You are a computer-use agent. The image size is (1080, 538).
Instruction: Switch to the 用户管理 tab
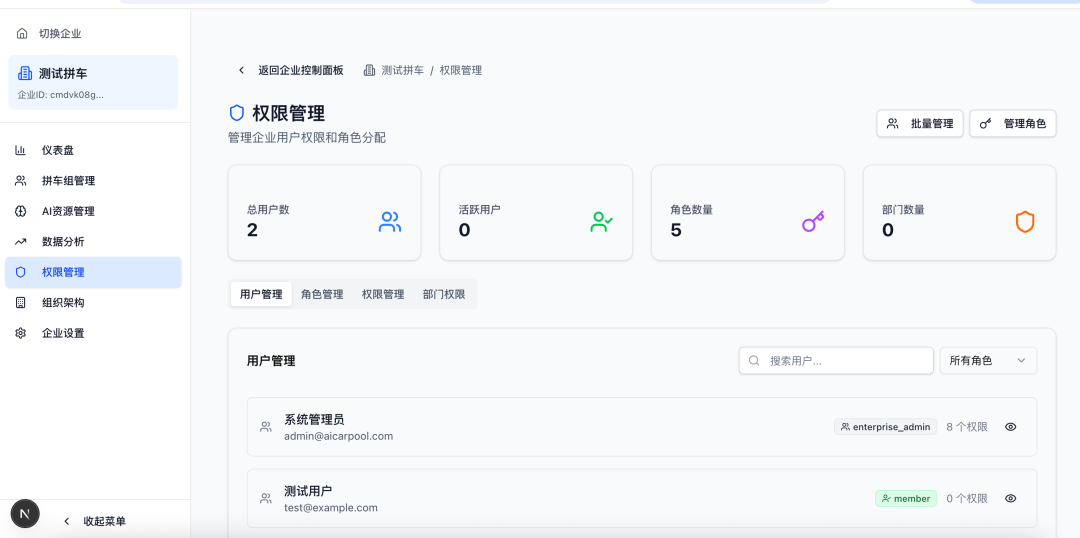(x=261, y=294)
